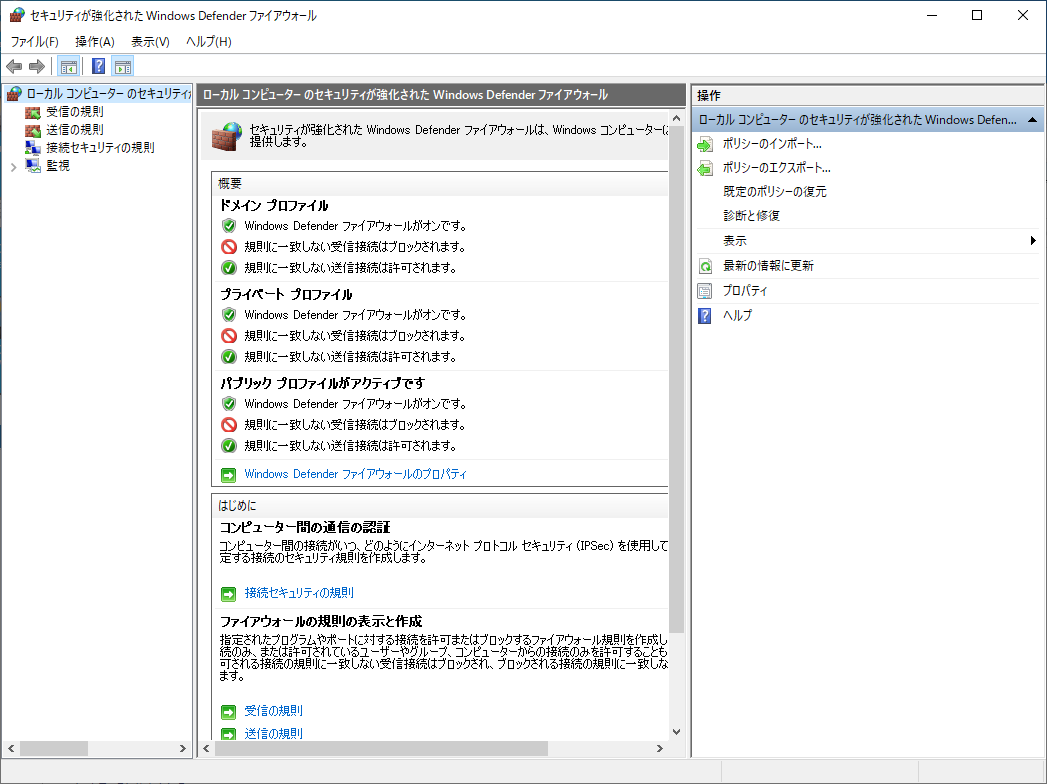Click ポリシーのインポート... action
This screenshot has width=1047, height=784.
coord(772,144)
